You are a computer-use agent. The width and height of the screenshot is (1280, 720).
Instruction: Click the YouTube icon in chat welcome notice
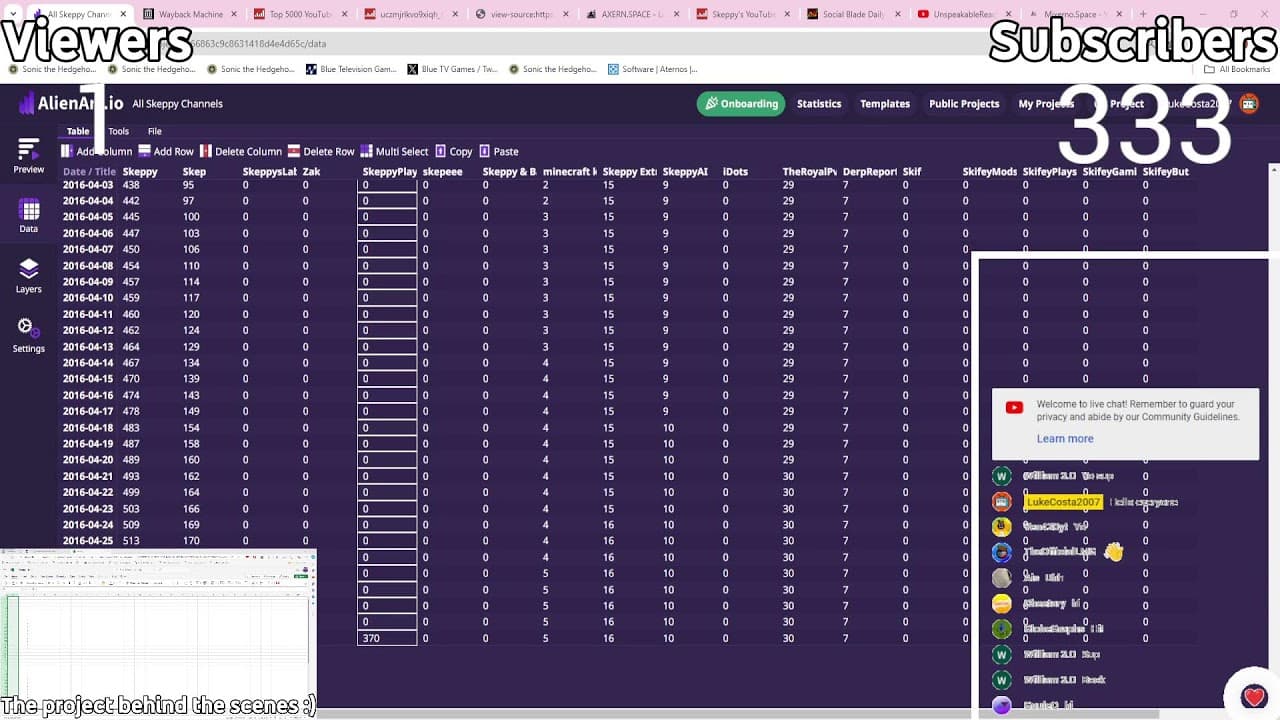coord(1014,407)
